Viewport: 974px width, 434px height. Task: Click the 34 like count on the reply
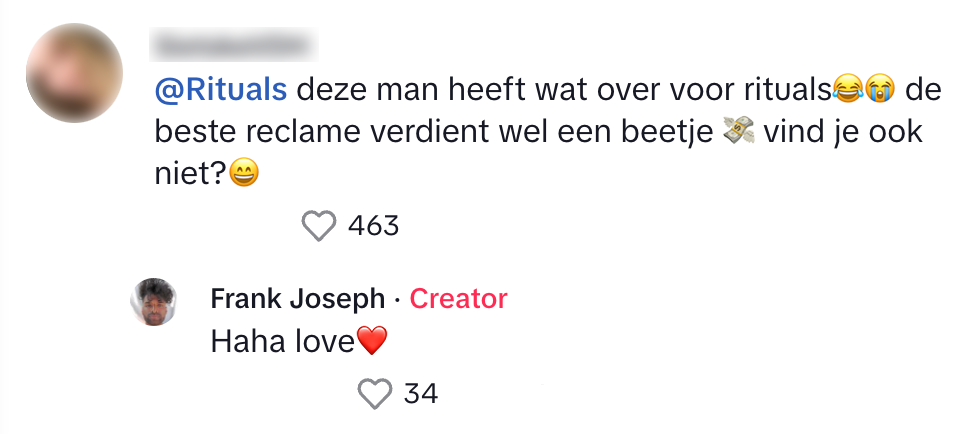coord(421,394)
